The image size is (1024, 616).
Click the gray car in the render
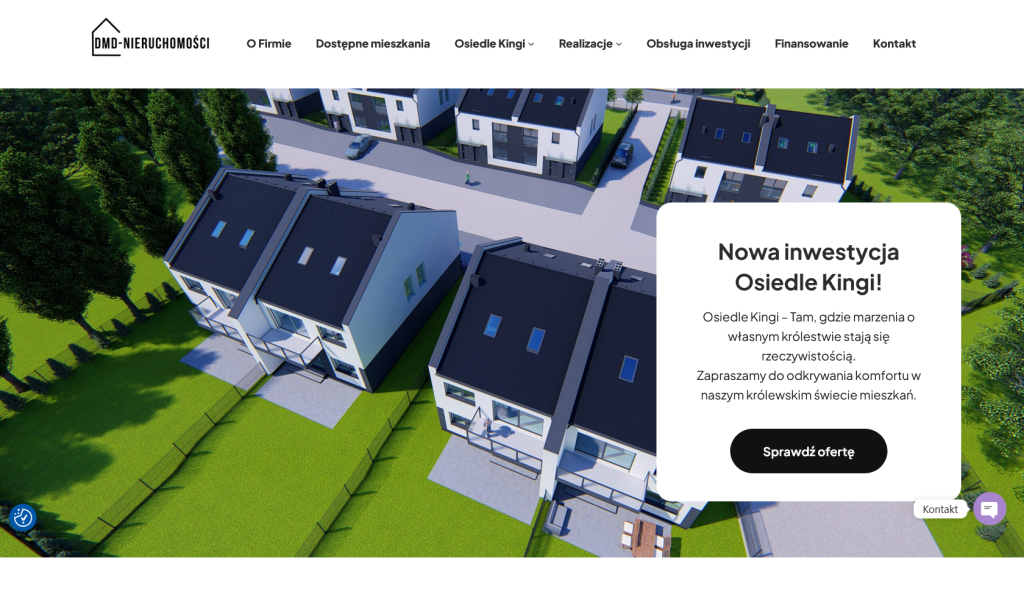pyautogui.click(x=360, y=147)
